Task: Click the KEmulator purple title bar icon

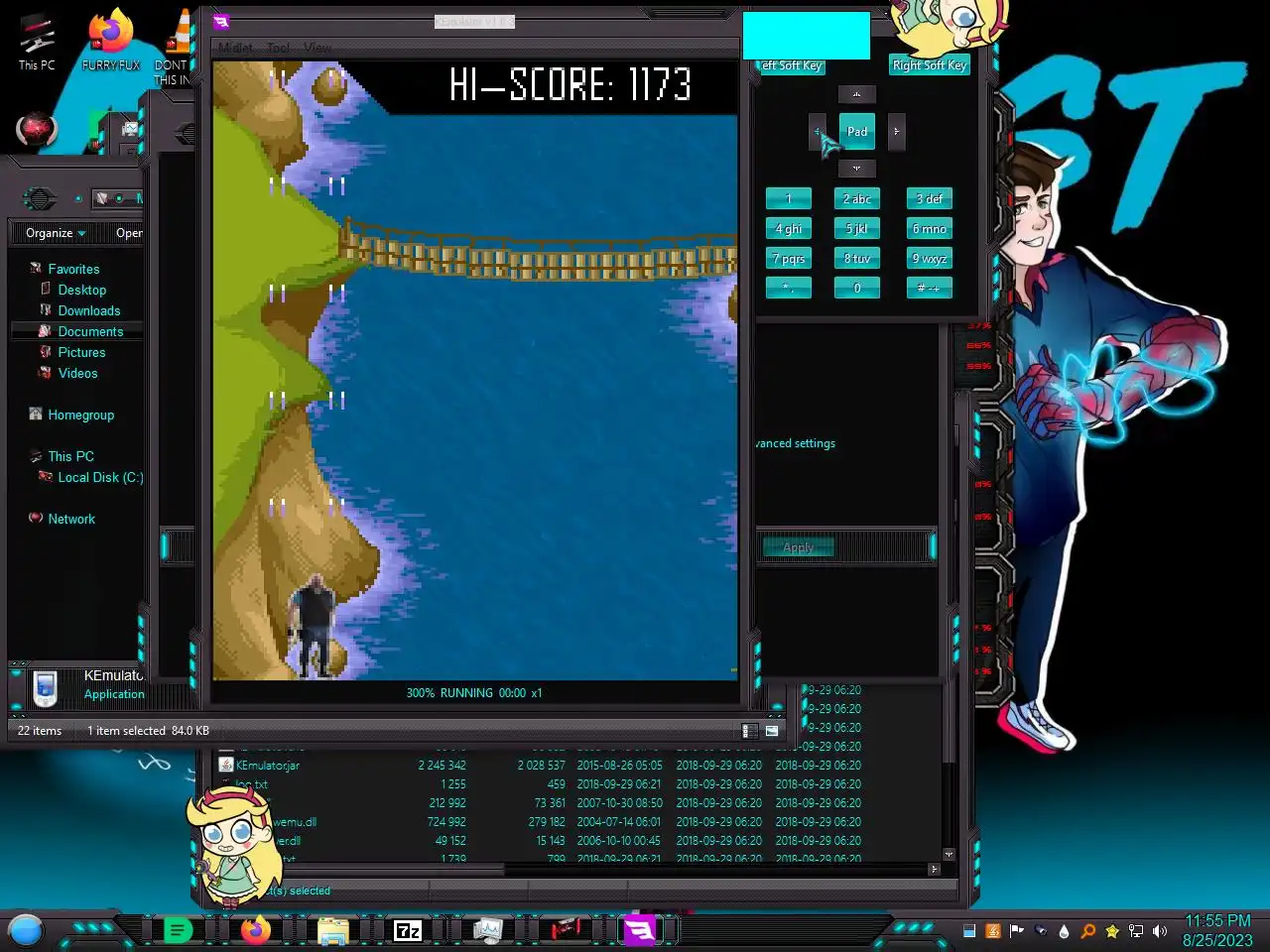Action: [x=221, y=22]
